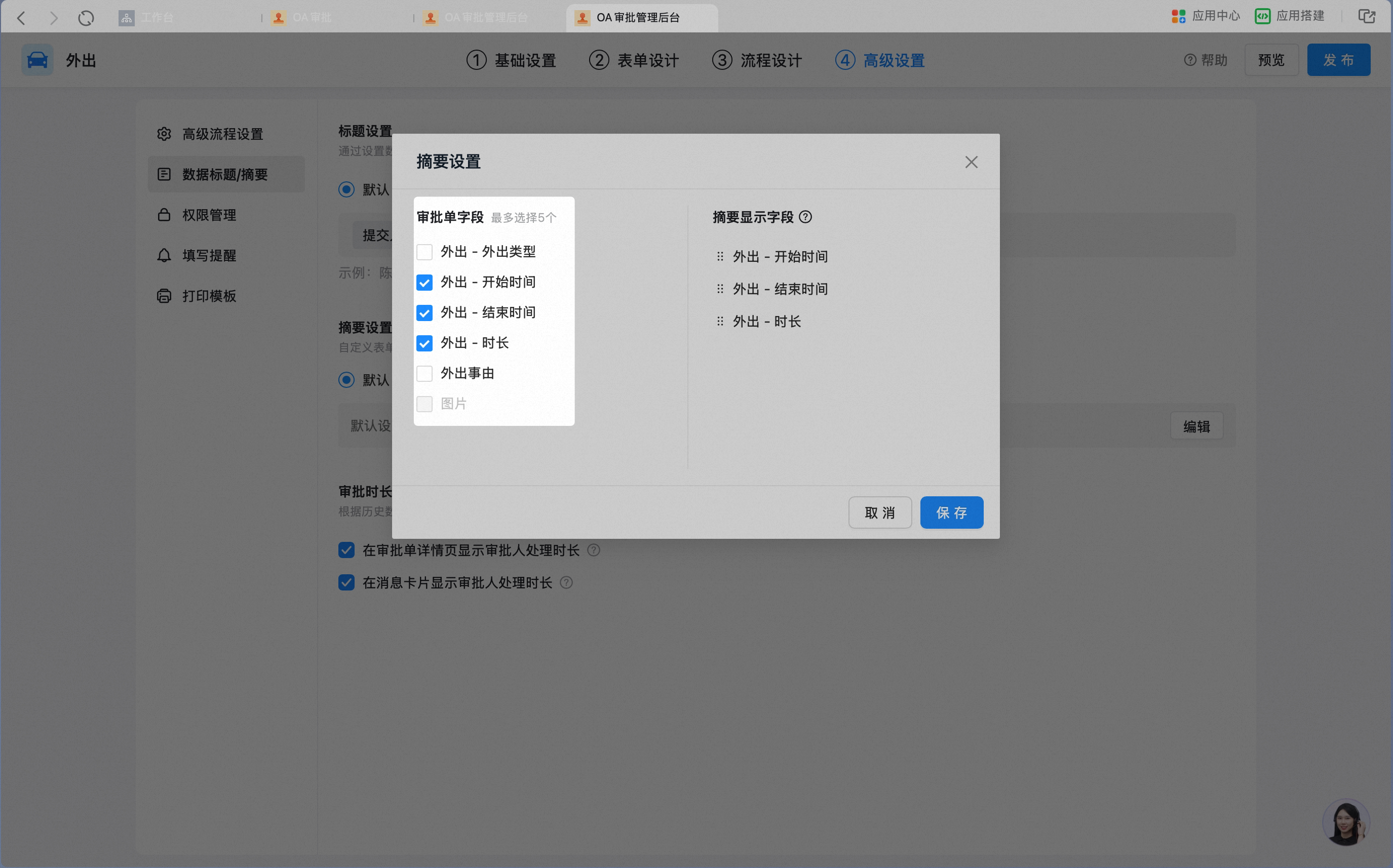Grab drag handle for 外出 - 结束时间

click(720, 289)
